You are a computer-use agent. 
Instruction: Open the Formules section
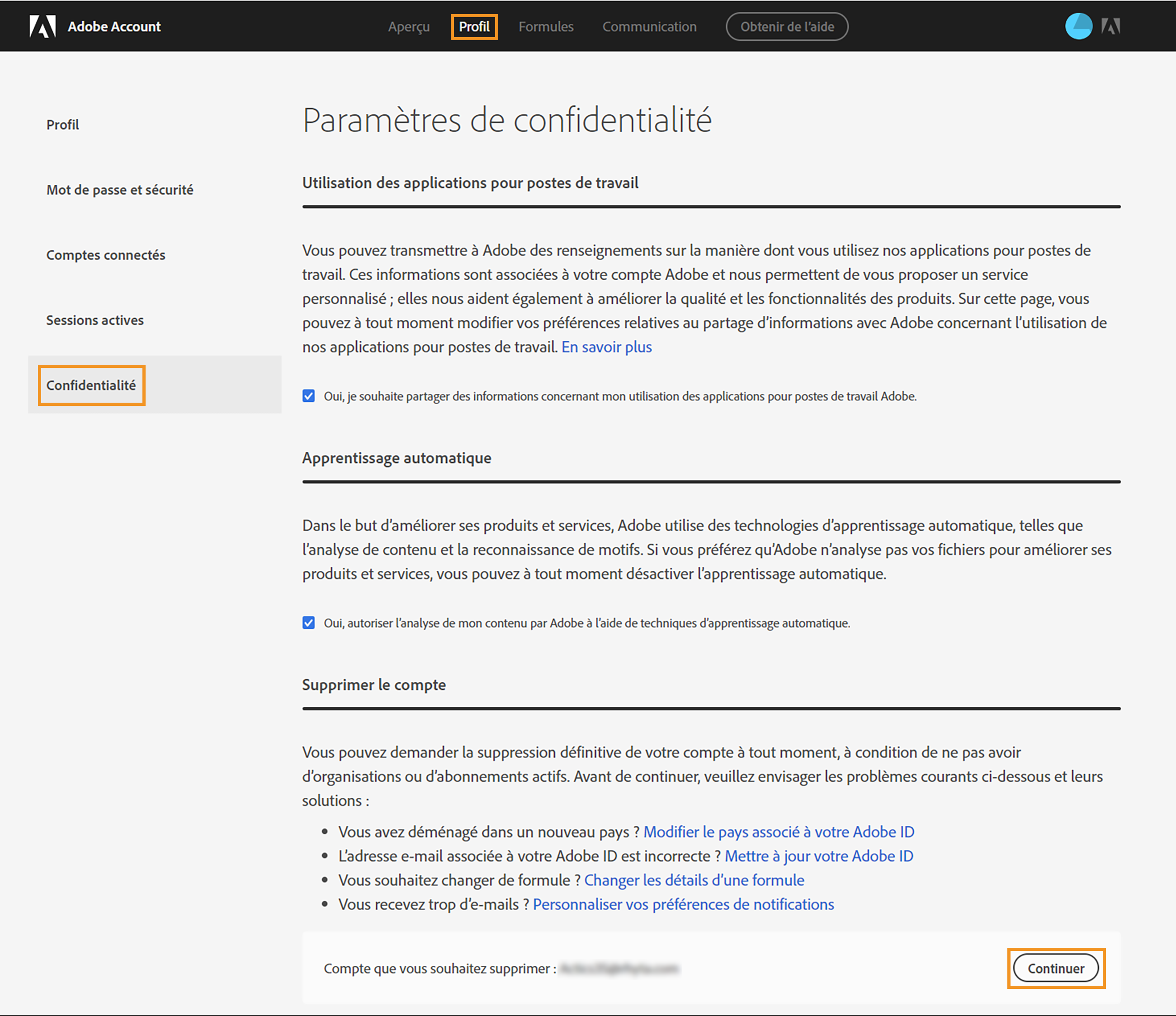pyautogui.click(x=545, y=26)
